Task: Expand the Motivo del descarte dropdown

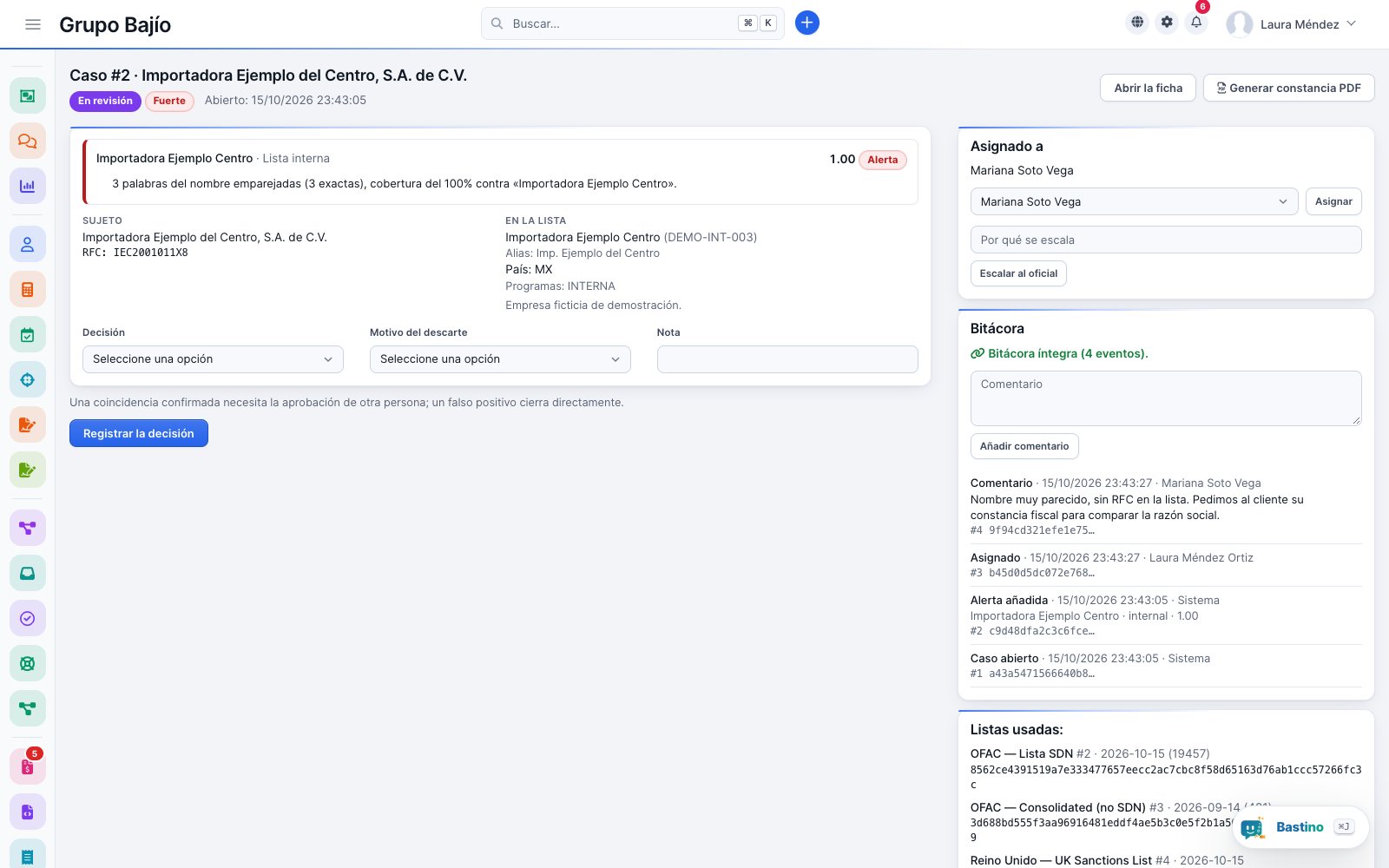Action: 500,359
